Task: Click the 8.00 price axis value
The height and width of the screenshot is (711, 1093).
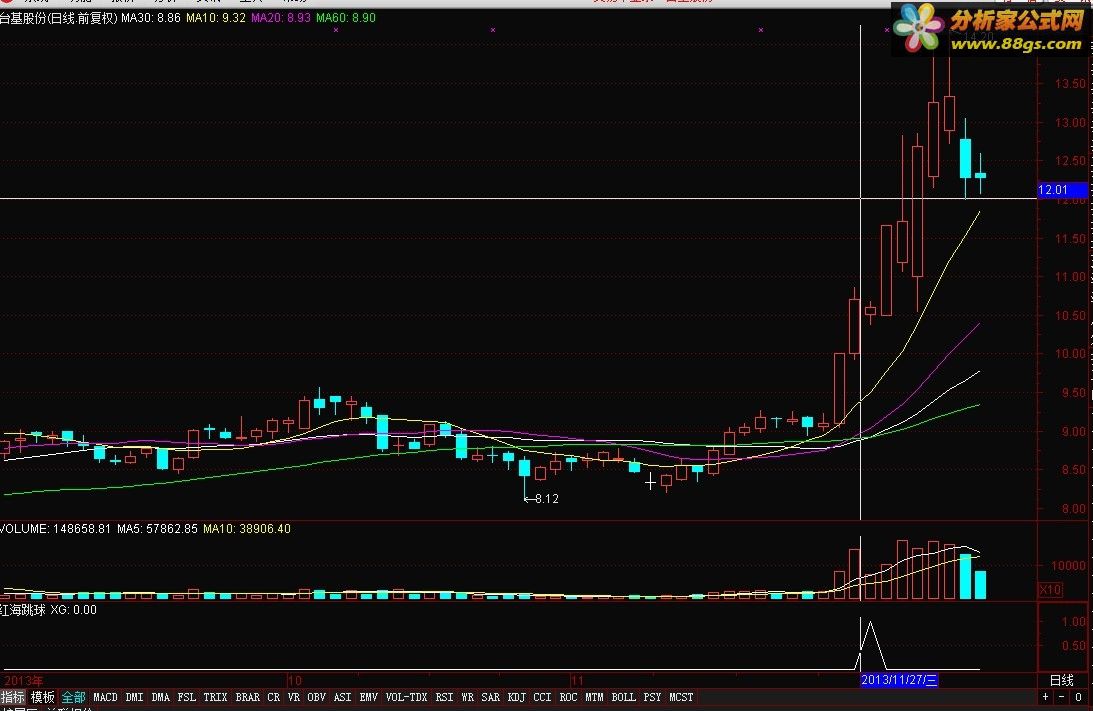Action: click(x=1073, y=509)
